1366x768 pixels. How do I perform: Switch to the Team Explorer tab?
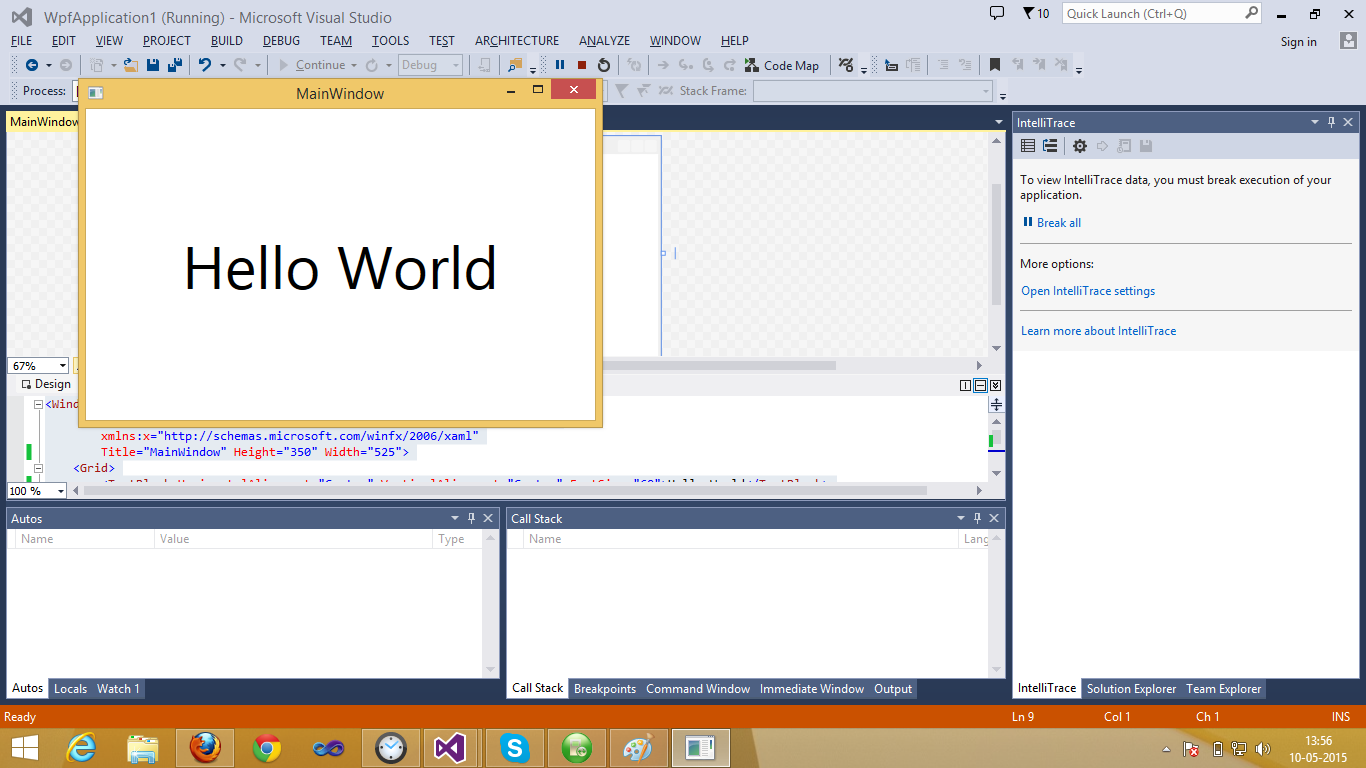1224,689
